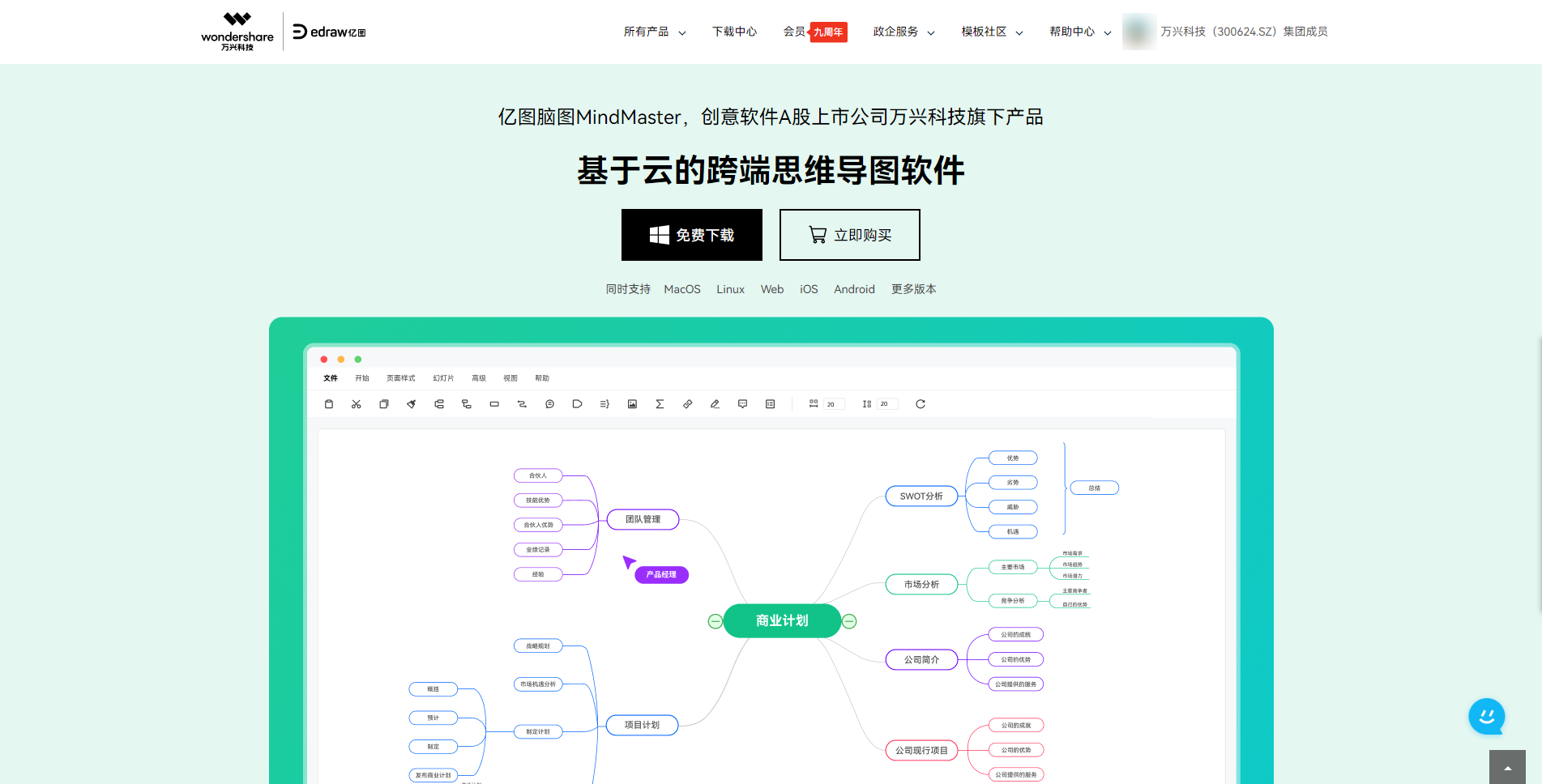Click the Refresh/Sync icon in the toolbar

coord(921,403)
